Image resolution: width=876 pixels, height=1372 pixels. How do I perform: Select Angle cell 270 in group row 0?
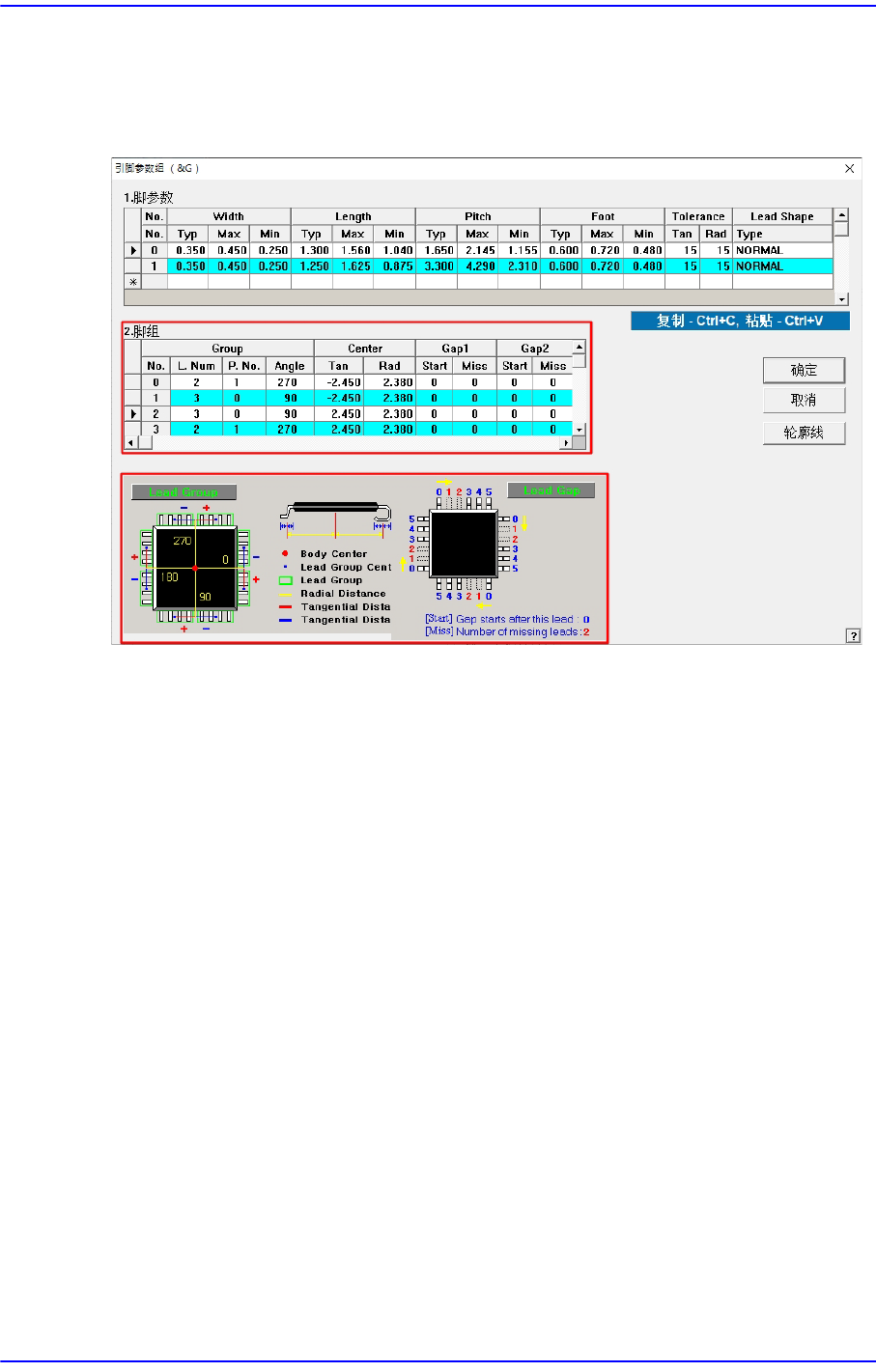[290, 382]
